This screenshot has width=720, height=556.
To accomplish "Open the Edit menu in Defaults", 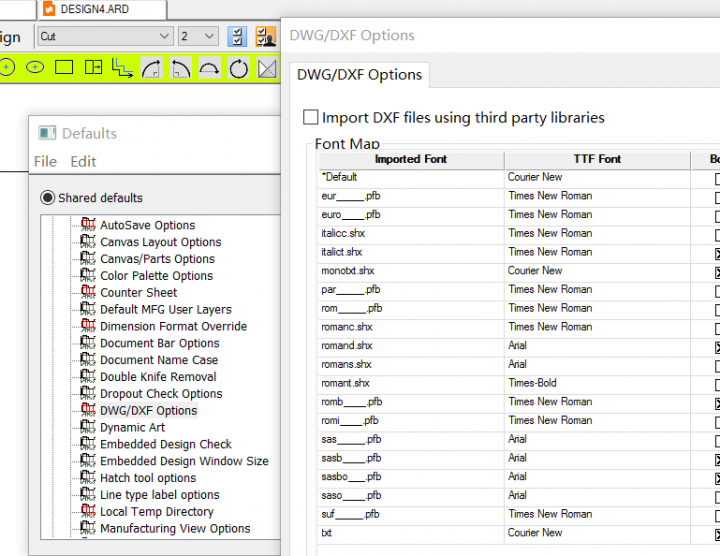I will point(83,161).
